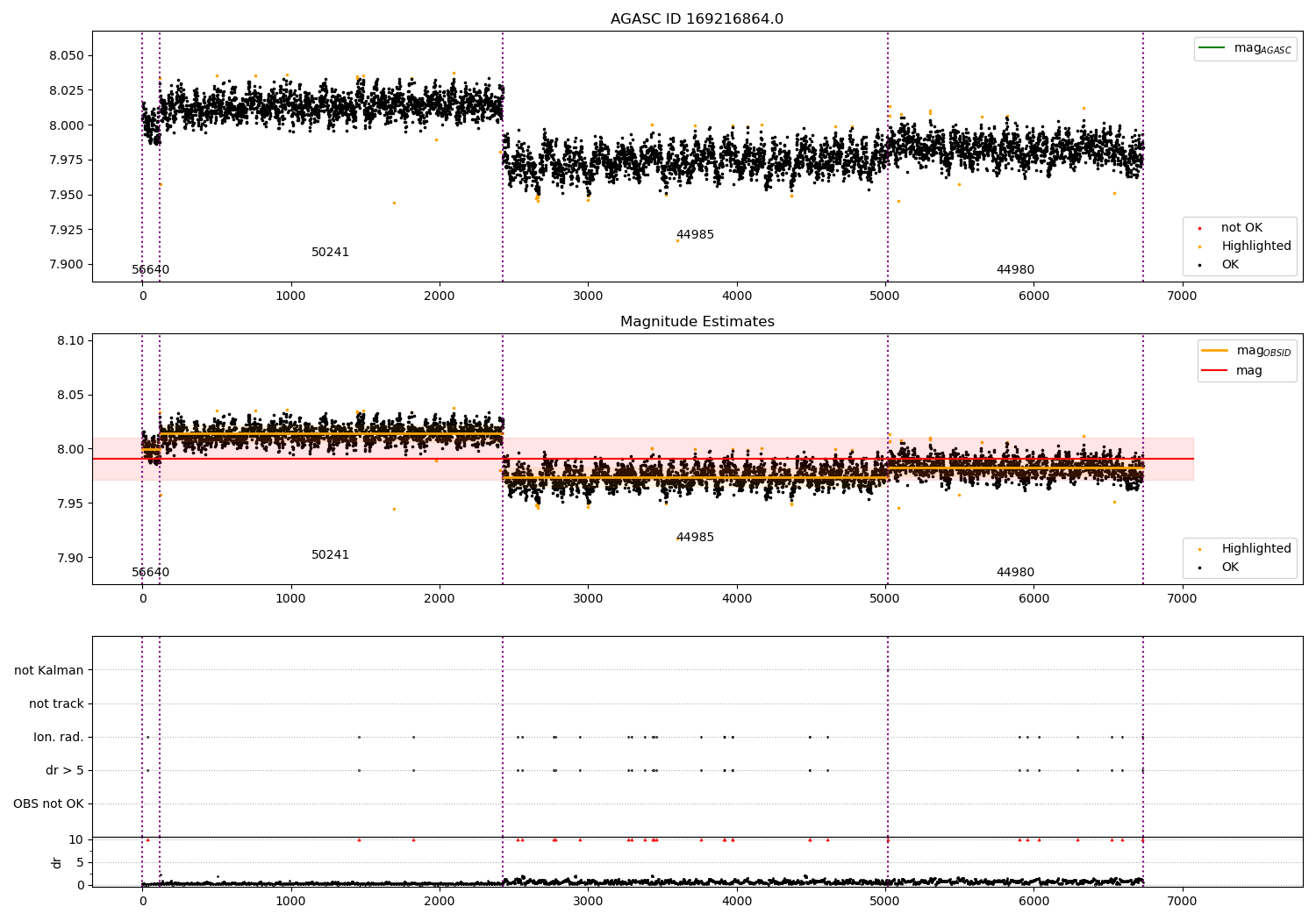Click the 7000 x-axis tick of bottom plot
The width and height of the screenshot is (1316, 921).
1182,901
